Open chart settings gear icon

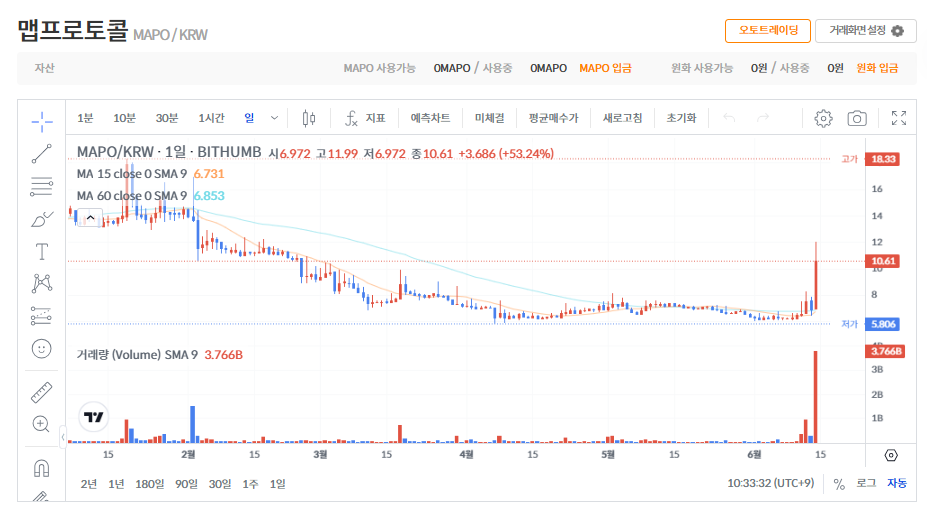point(823,118)
